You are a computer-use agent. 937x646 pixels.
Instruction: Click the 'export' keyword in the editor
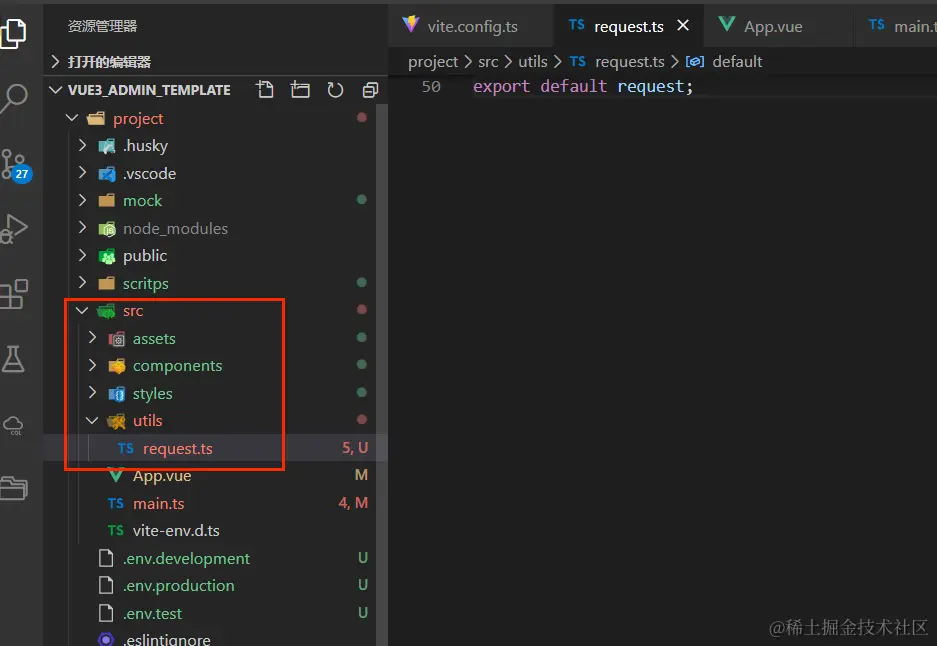(501, 87)
